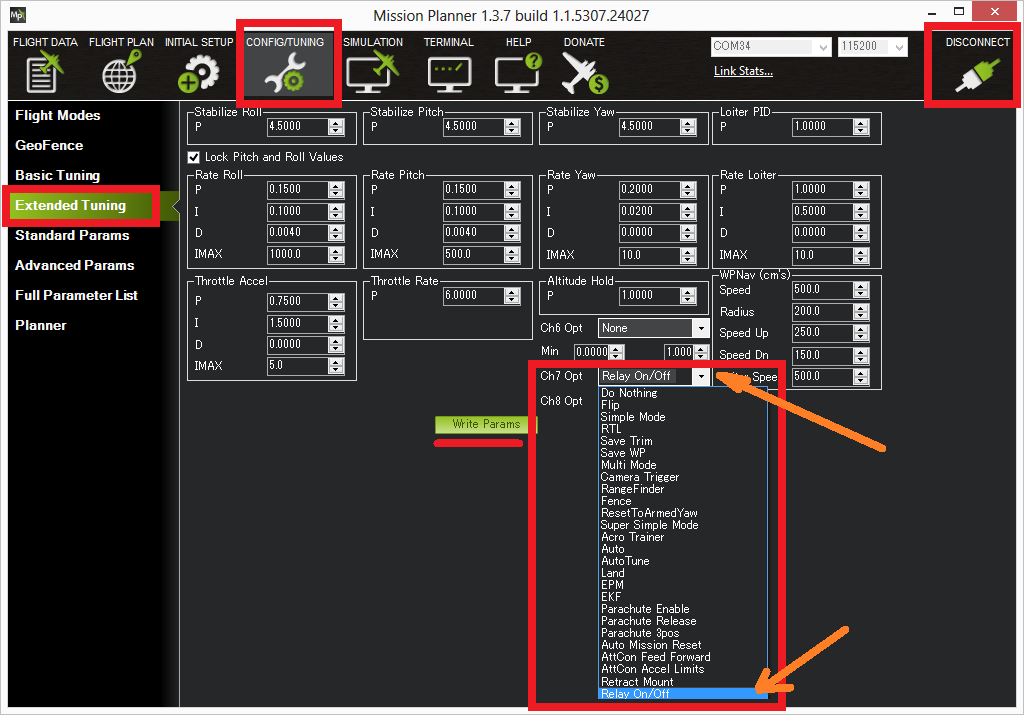Click the Donate airplane icon
Screen dimensions: 1024x717
(584, 68)
